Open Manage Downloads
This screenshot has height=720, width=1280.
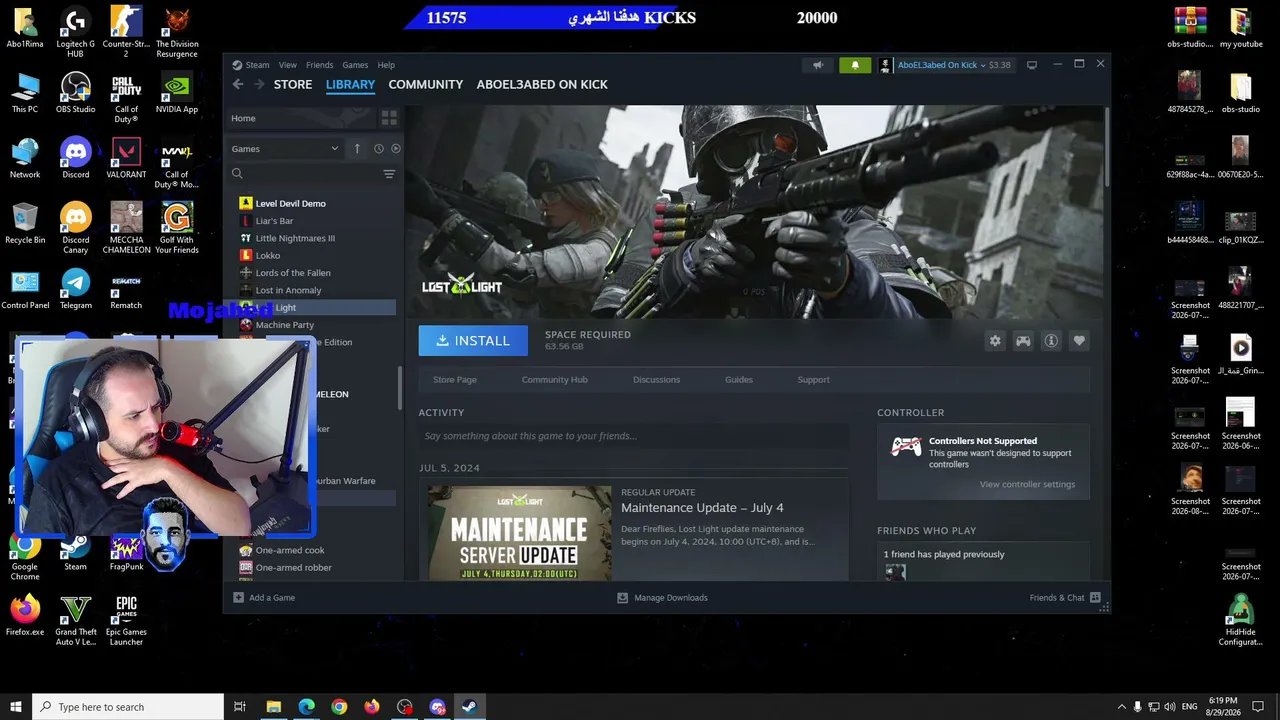[x=662, y=598]
